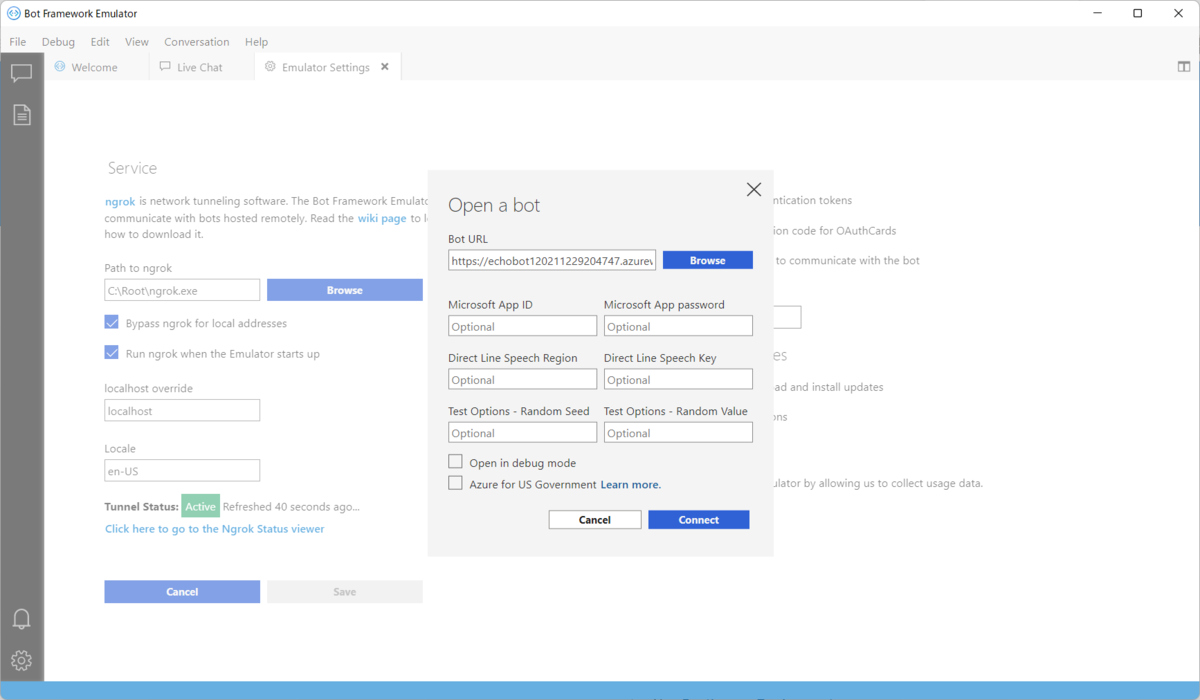
Task: Click the 'Service' section heading
Action: coord(132,168)
